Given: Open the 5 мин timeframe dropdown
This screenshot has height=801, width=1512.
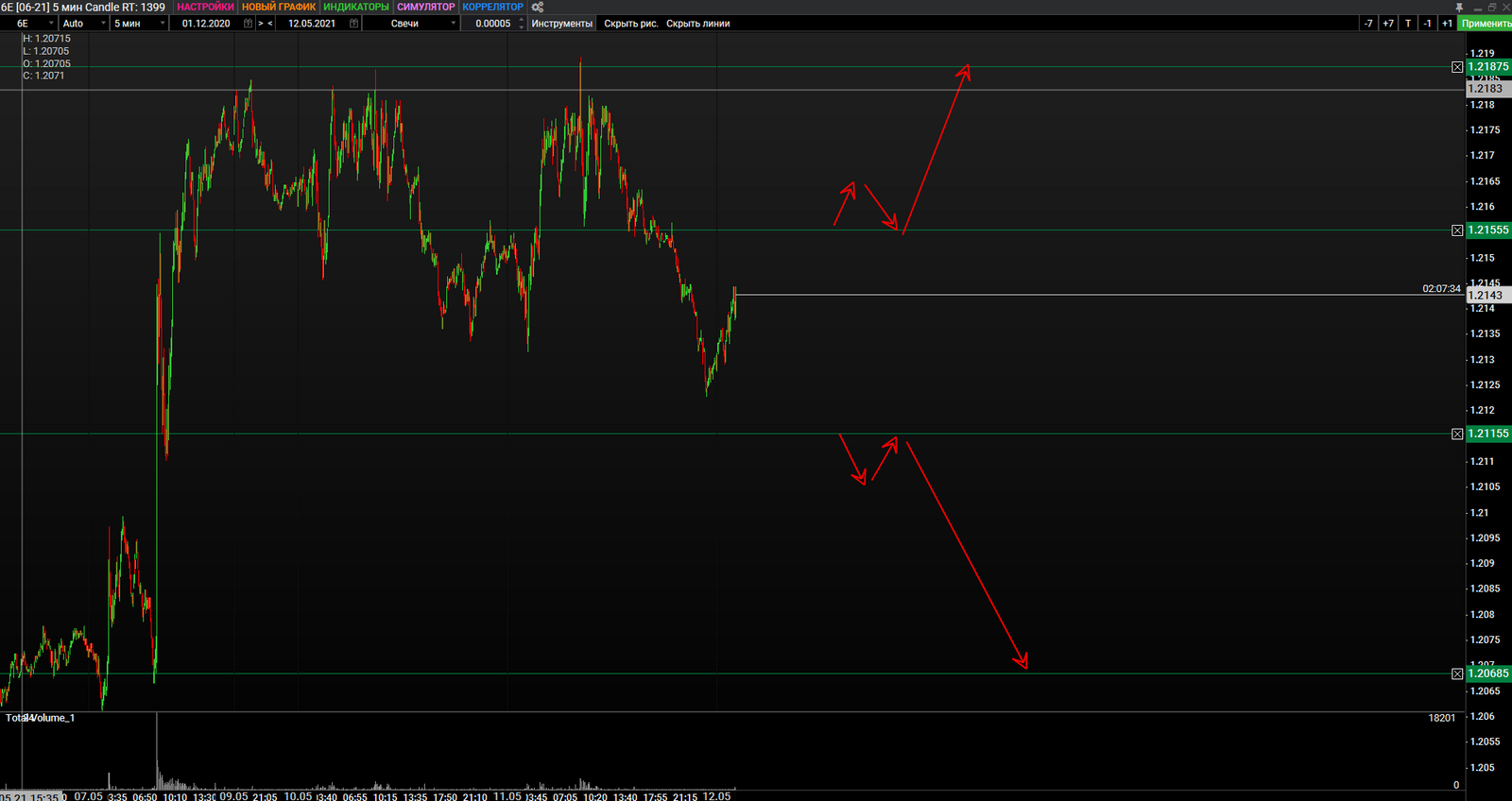Looking at the screenshot, I should [x=140, y=24].
